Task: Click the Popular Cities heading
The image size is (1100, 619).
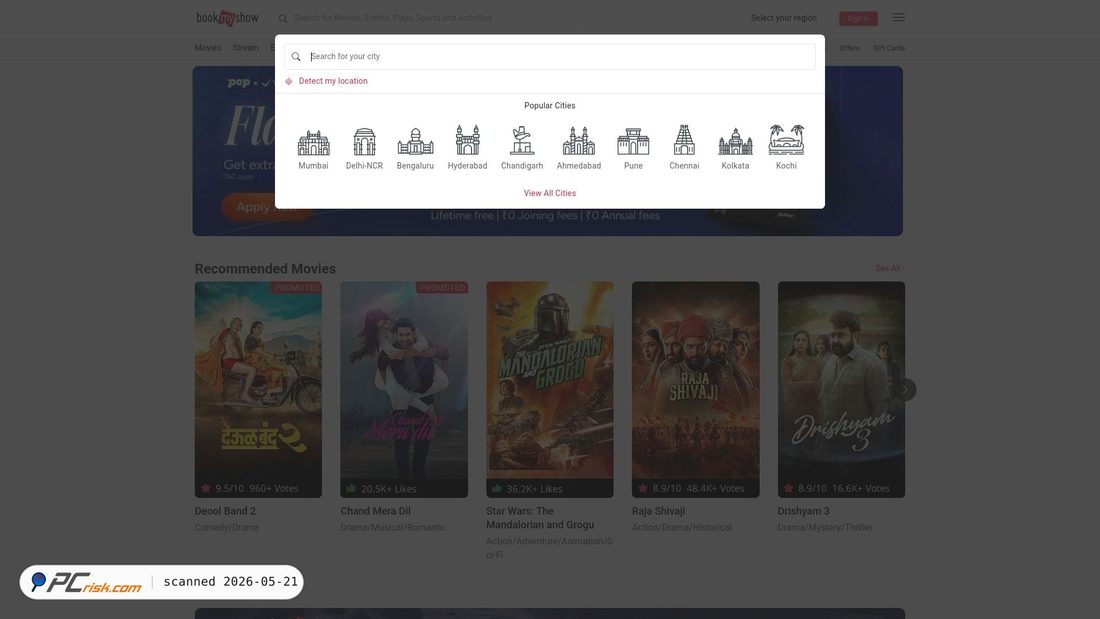Action: coord(550,105)
